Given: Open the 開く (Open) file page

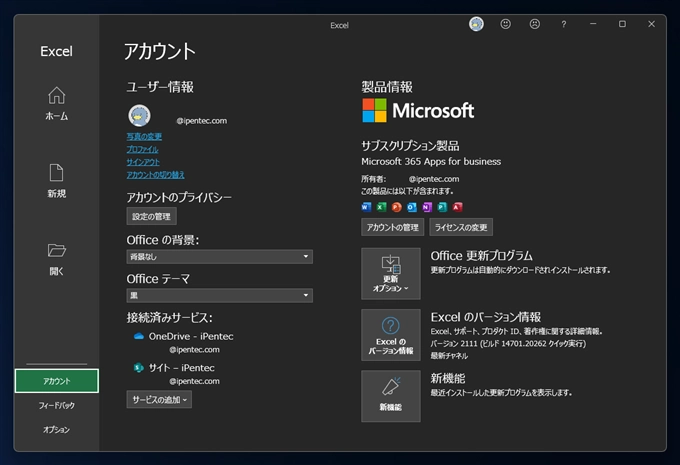Looking at the screenshot, I should click(x=56, y=259).
